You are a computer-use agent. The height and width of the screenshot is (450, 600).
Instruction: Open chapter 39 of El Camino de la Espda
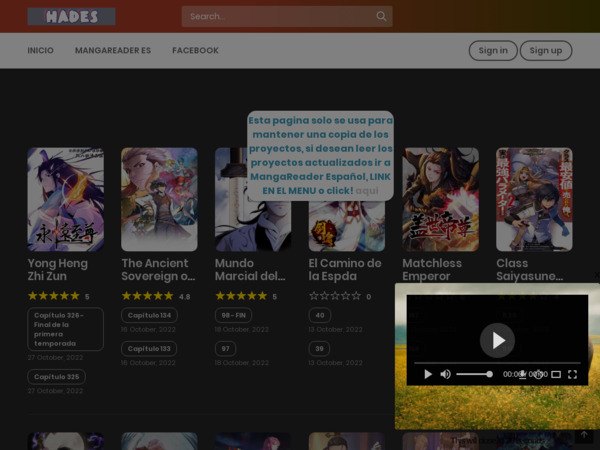319,349
